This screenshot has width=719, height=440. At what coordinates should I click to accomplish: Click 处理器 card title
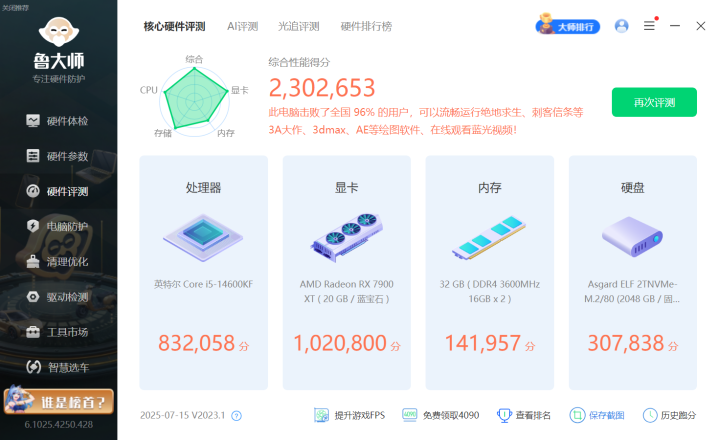tap(203, 187)
